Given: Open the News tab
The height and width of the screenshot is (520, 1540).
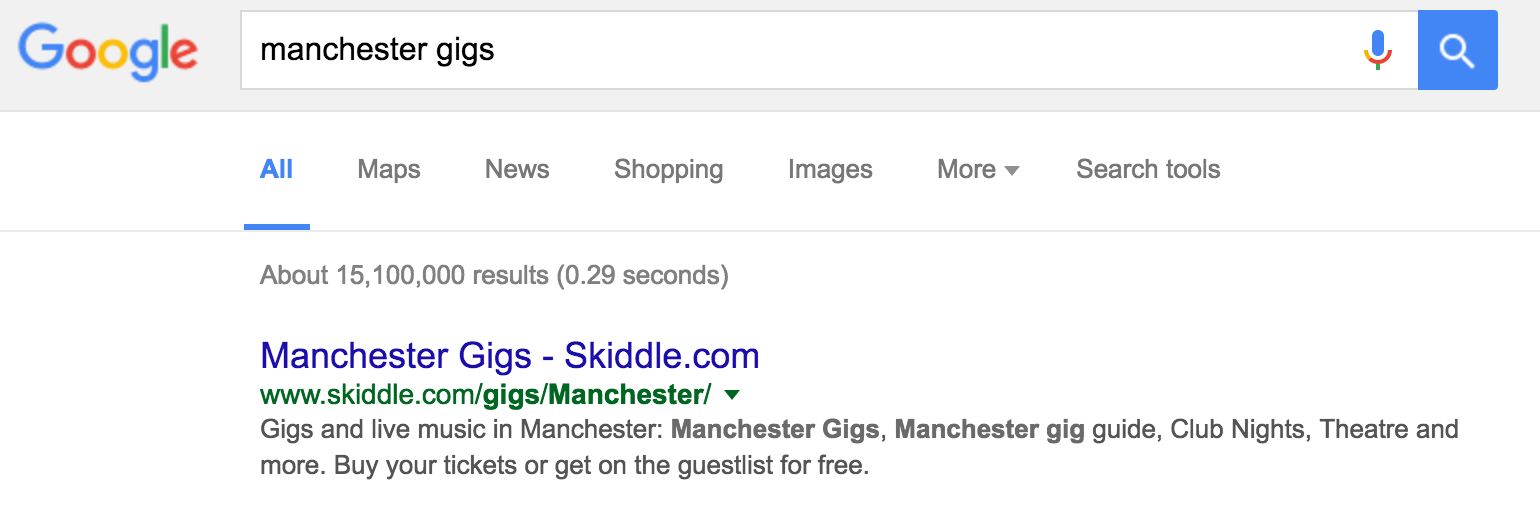Looking at the screenshot, I should click(517, 170).
